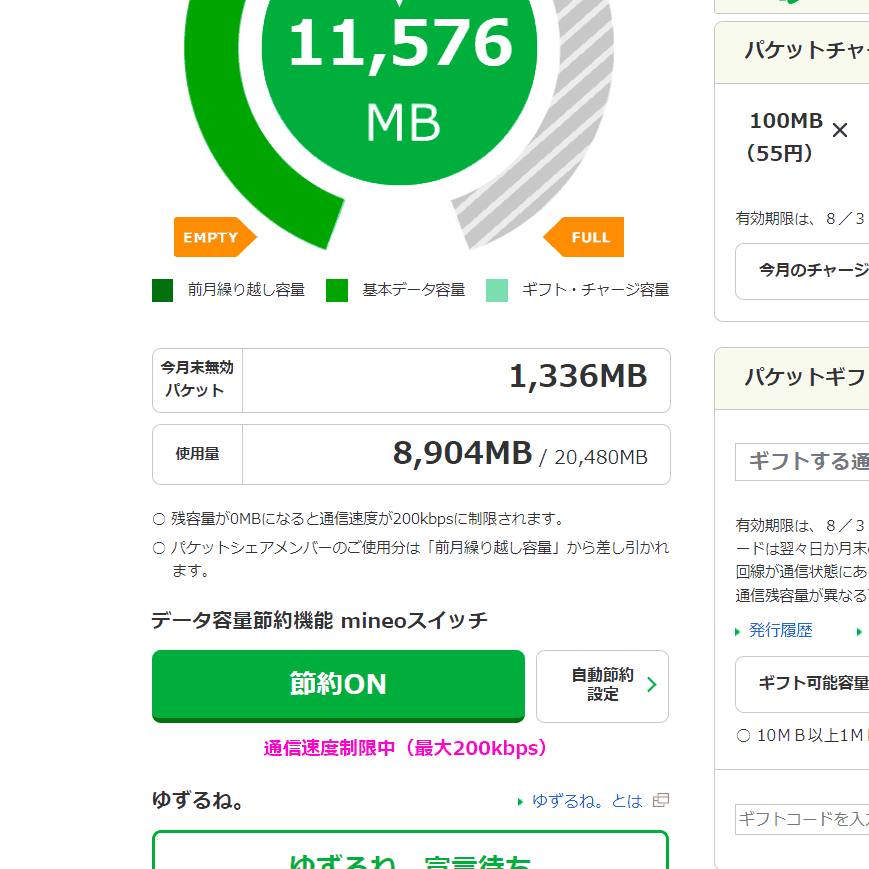Click the 使用量 label
Image resolution: width=869 pixels, height=869 pixels.
click(197, 454)
